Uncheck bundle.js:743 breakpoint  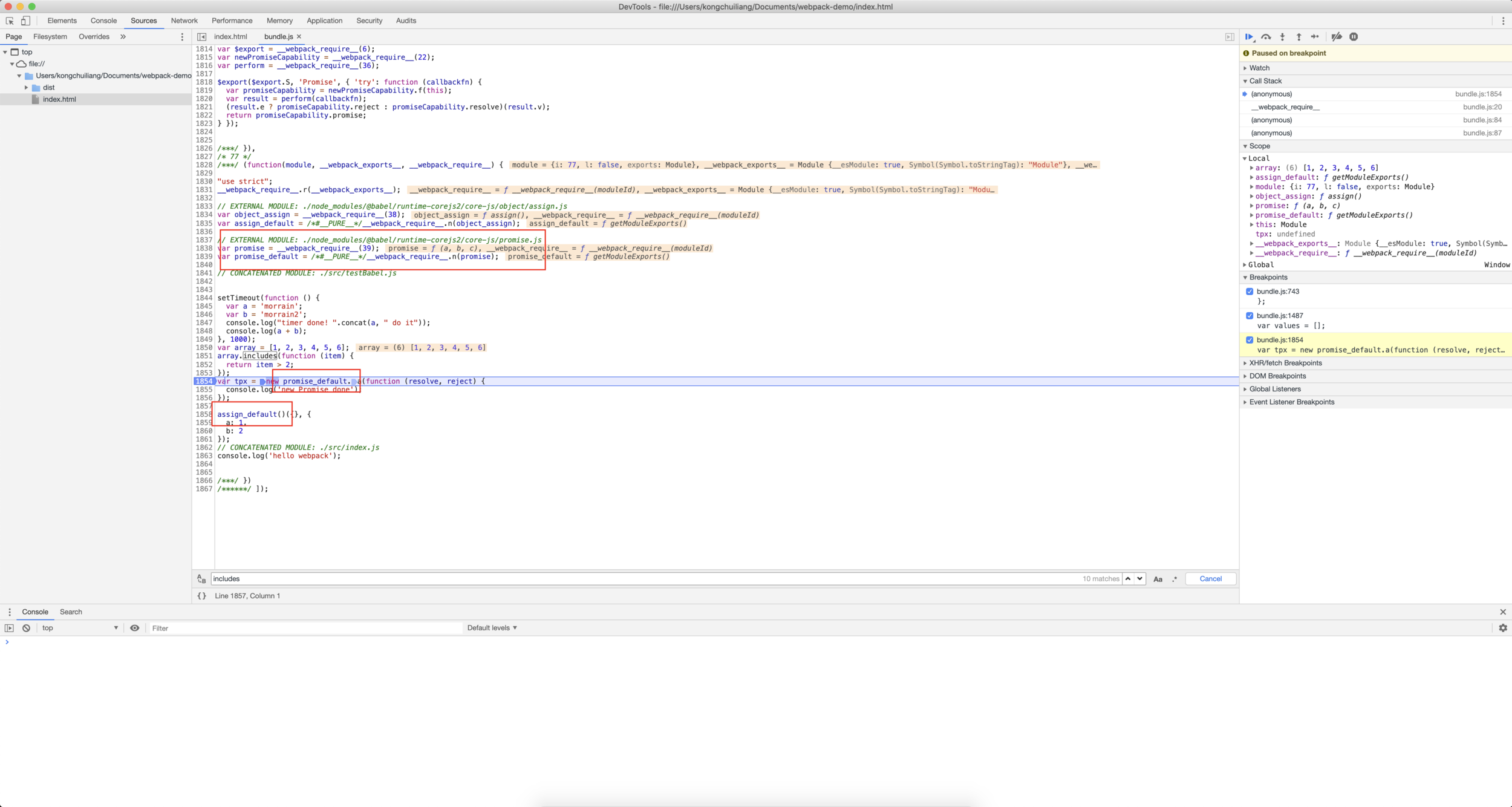click(1250, 292)
